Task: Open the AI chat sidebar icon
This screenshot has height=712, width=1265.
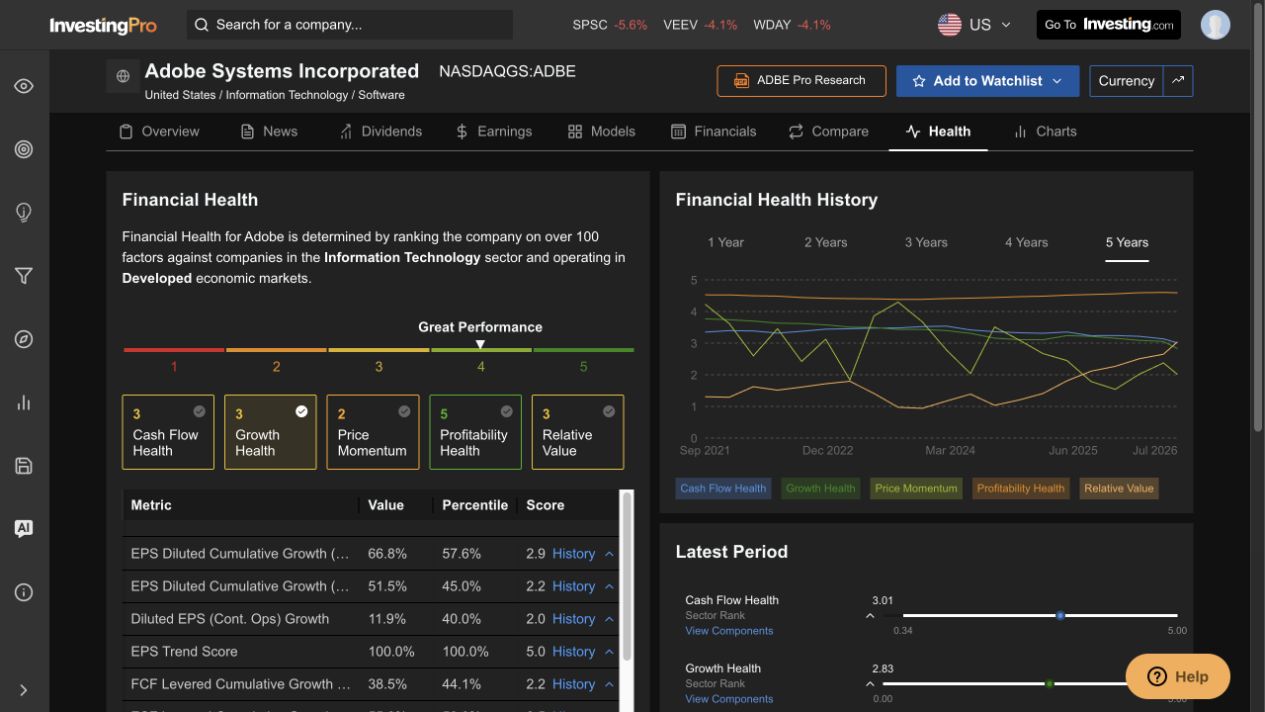Action: pyautogui.click(x=24, y=529)
